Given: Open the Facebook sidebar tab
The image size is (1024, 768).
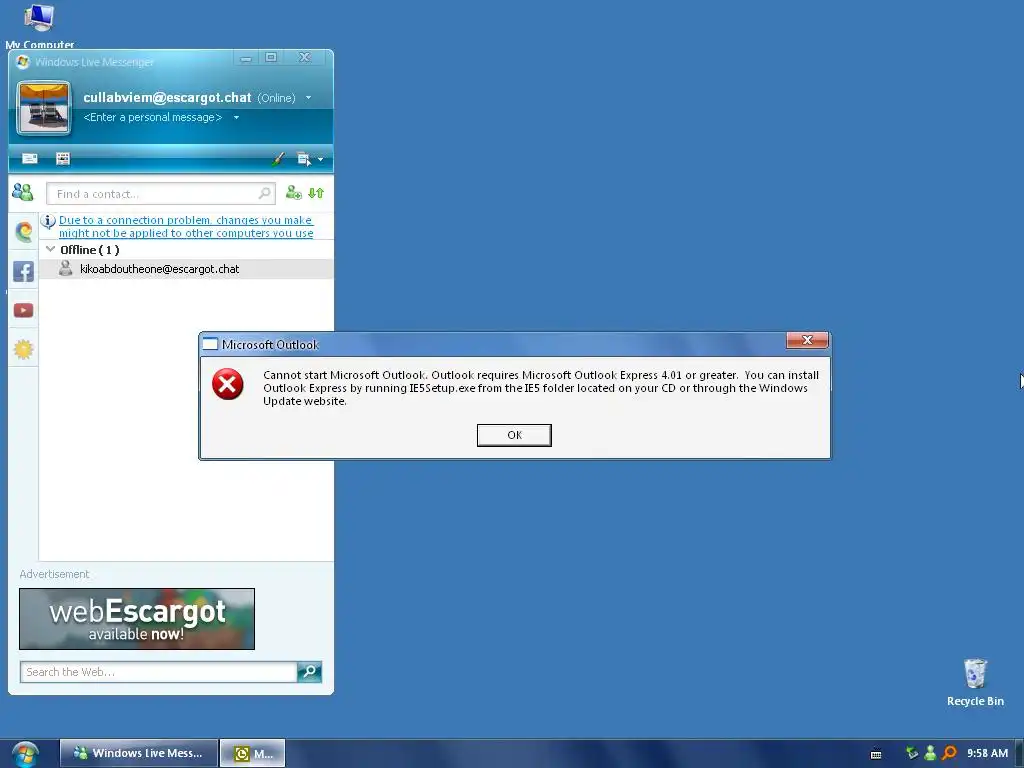Looking at the screenshot, I should [24, 271].
